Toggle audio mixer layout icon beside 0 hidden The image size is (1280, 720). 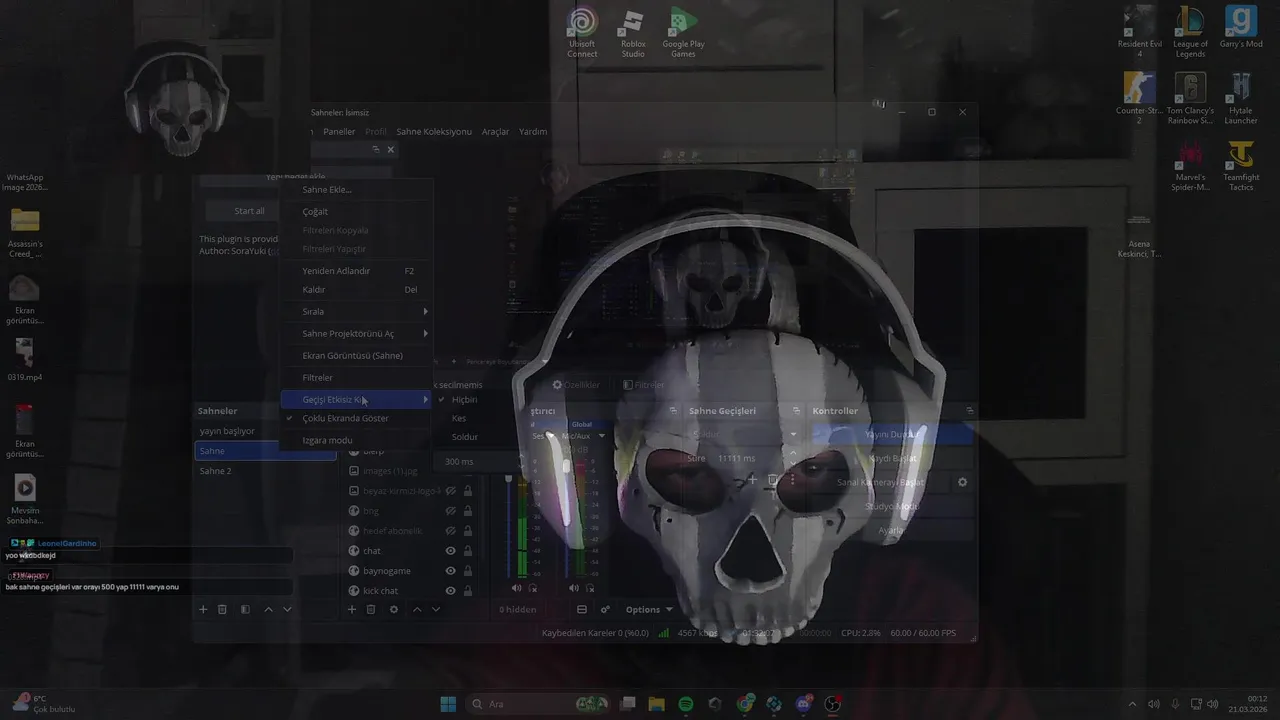(x=582, y=609)
